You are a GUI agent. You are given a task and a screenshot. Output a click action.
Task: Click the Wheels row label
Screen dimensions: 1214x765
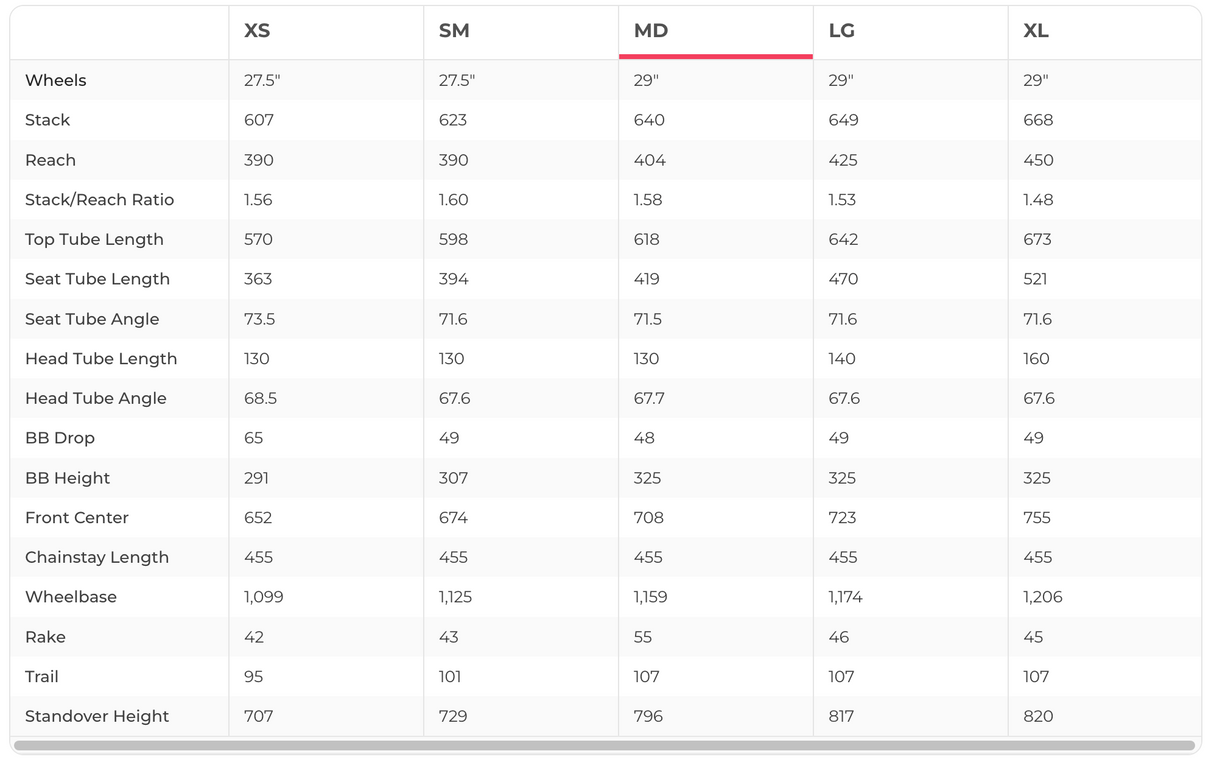pyautogui.click(x=56, y=80)
